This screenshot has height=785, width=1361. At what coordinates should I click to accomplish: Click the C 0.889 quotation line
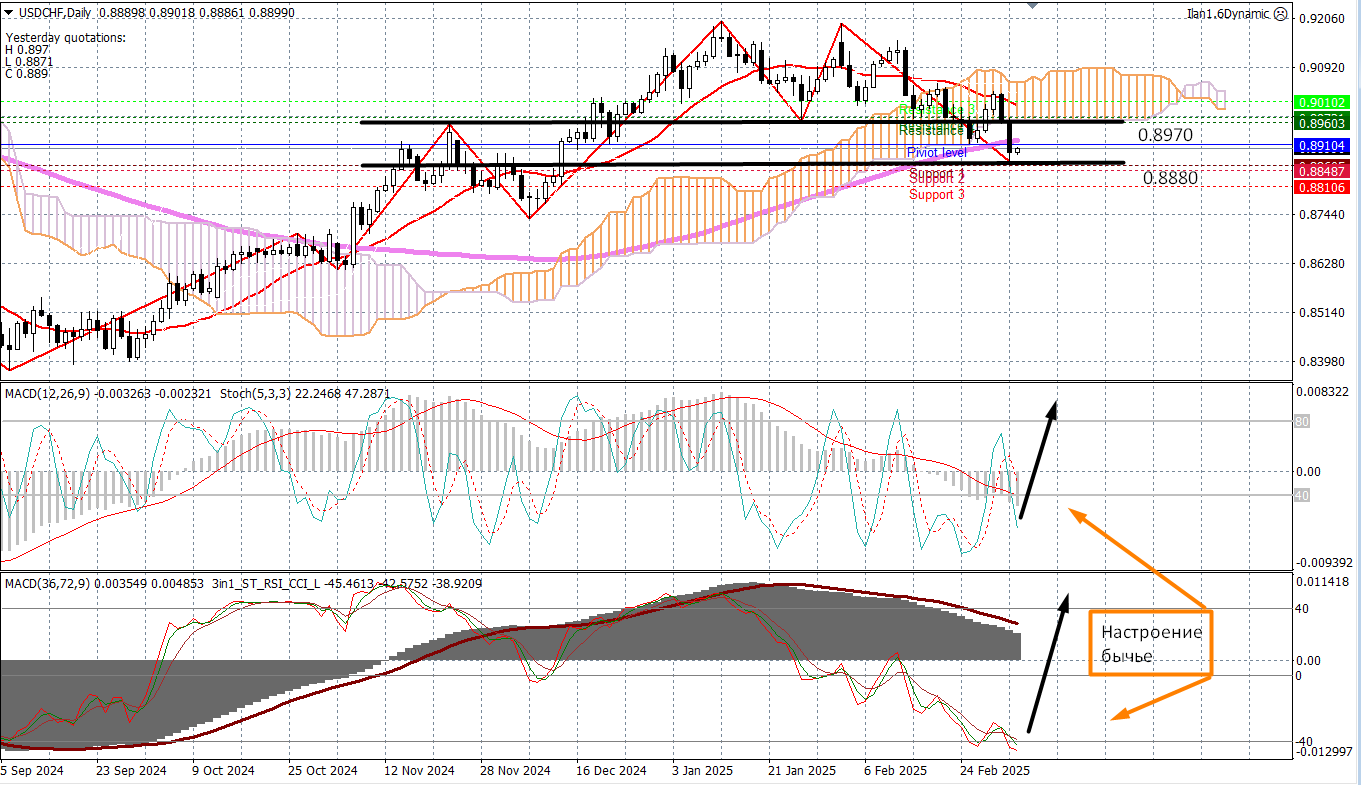[x=27, y=73]
